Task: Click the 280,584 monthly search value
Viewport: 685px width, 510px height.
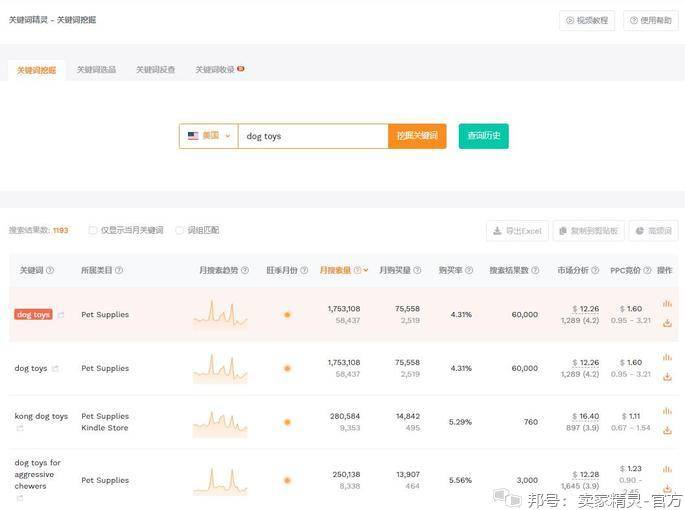Action: [345, 416]
